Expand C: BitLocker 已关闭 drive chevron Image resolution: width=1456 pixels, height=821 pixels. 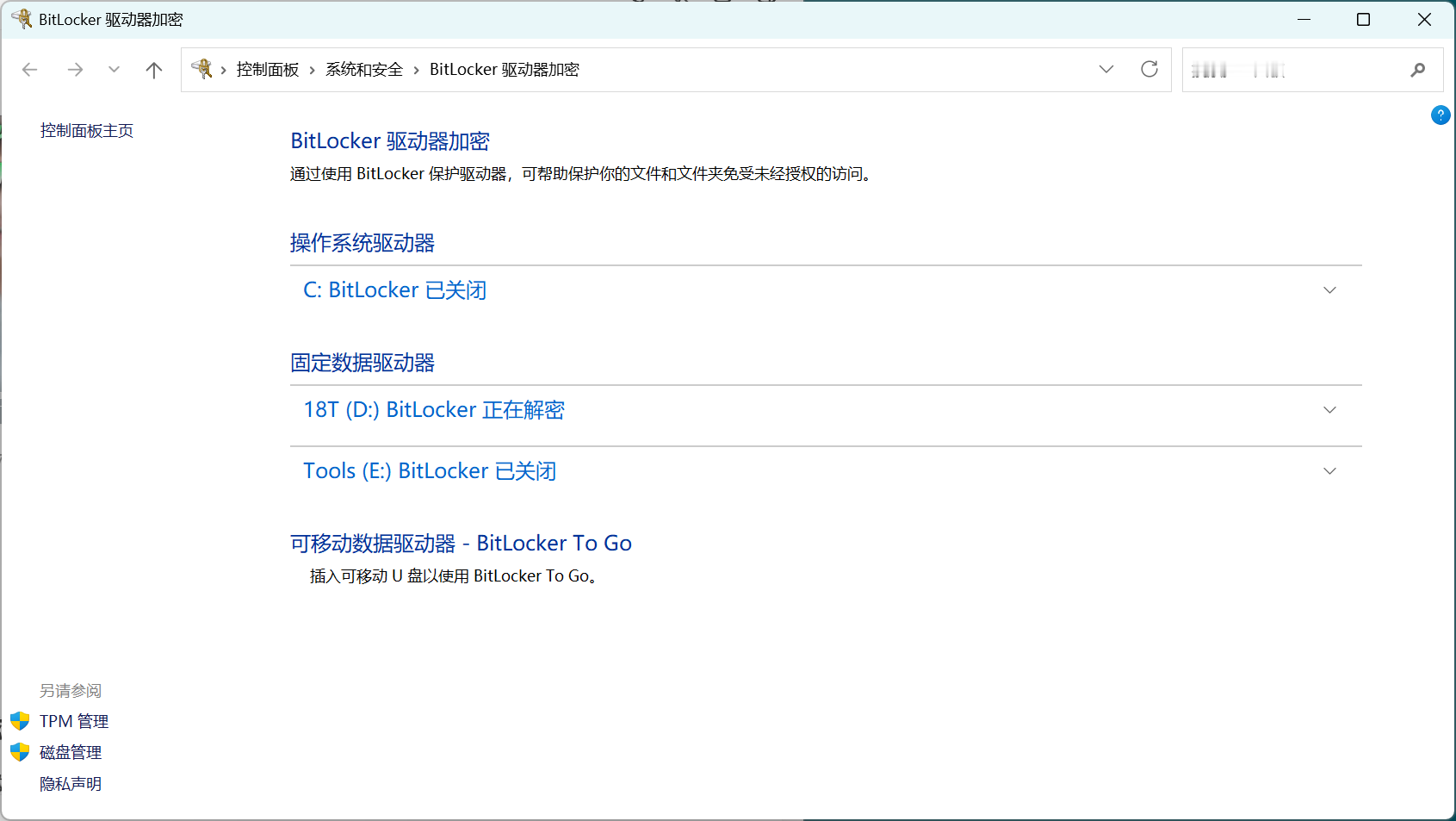pos(1329,290)
